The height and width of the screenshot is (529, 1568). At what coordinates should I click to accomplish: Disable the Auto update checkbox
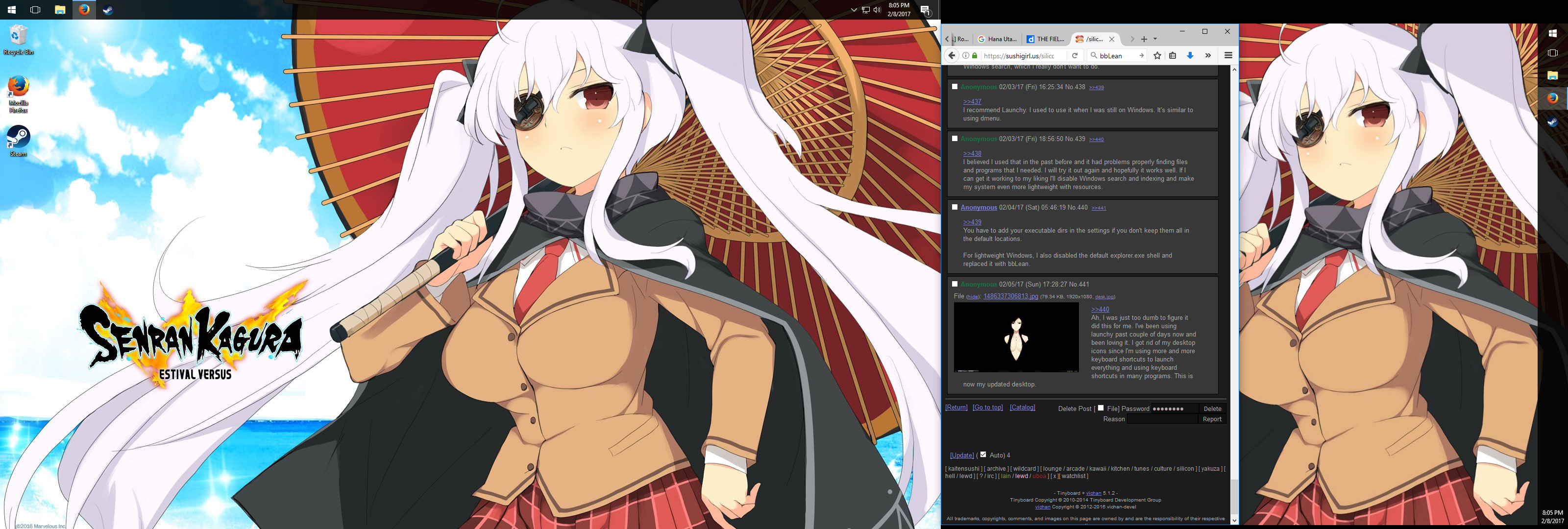pyautogui.click(x=983, y=454)
